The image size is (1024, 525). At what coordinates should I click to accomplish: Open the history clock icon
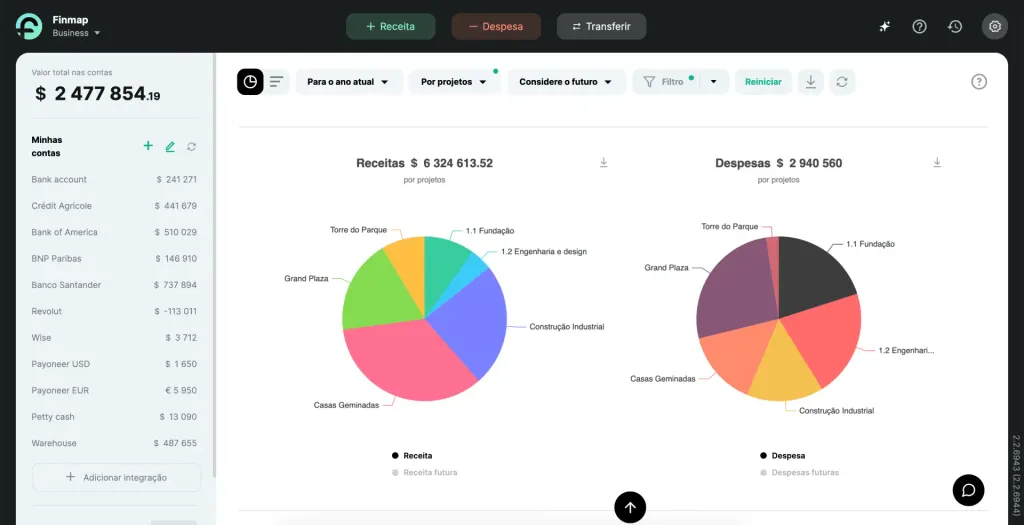tap(955, 27)
